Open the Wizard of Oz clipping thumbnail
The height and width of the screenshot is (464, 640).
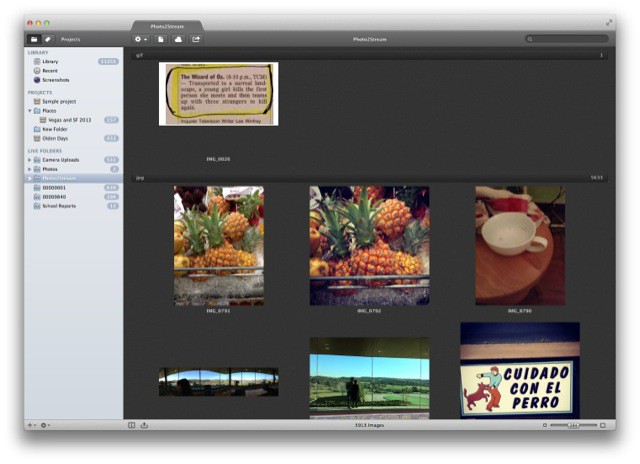(218, 94)
